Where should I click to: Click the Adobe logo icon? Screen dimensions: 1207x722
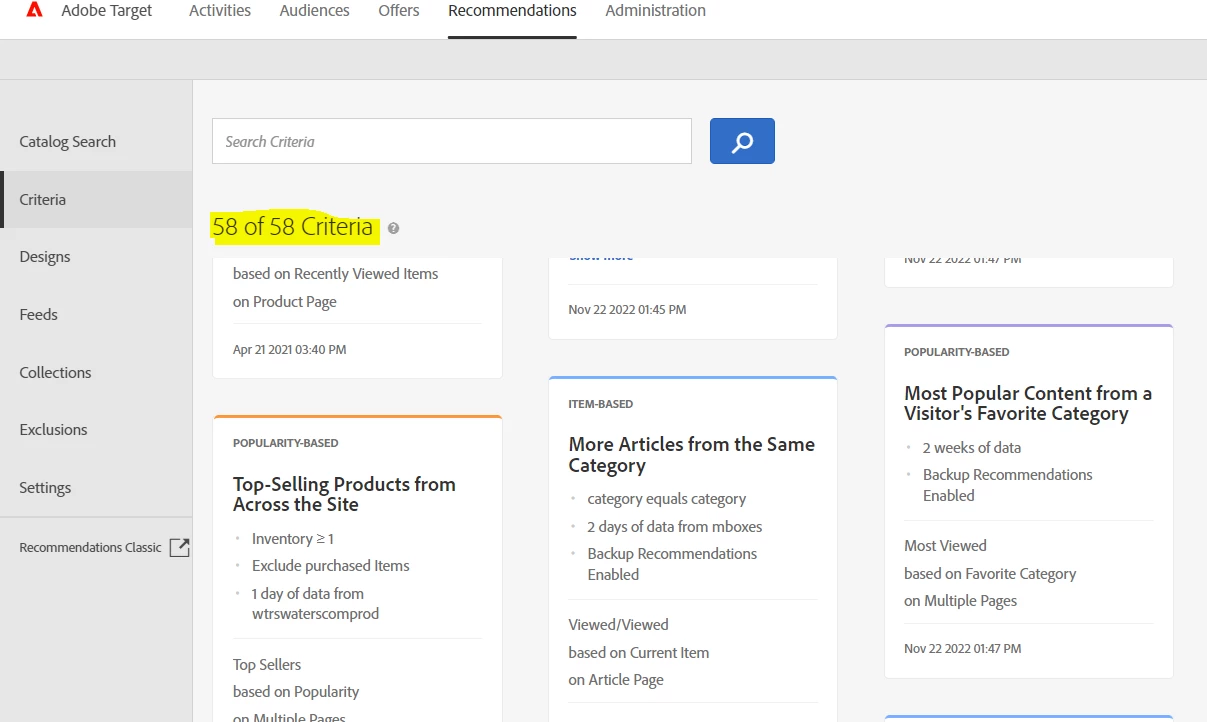pos(34,11)
